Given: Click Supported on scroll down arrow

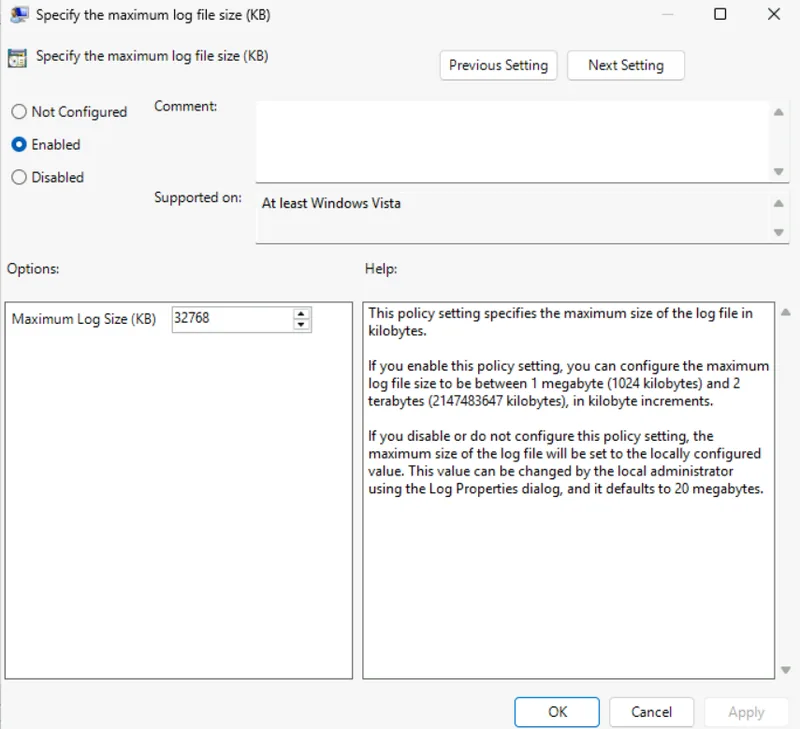Looking at the screenshot, I should click(779, 232).
